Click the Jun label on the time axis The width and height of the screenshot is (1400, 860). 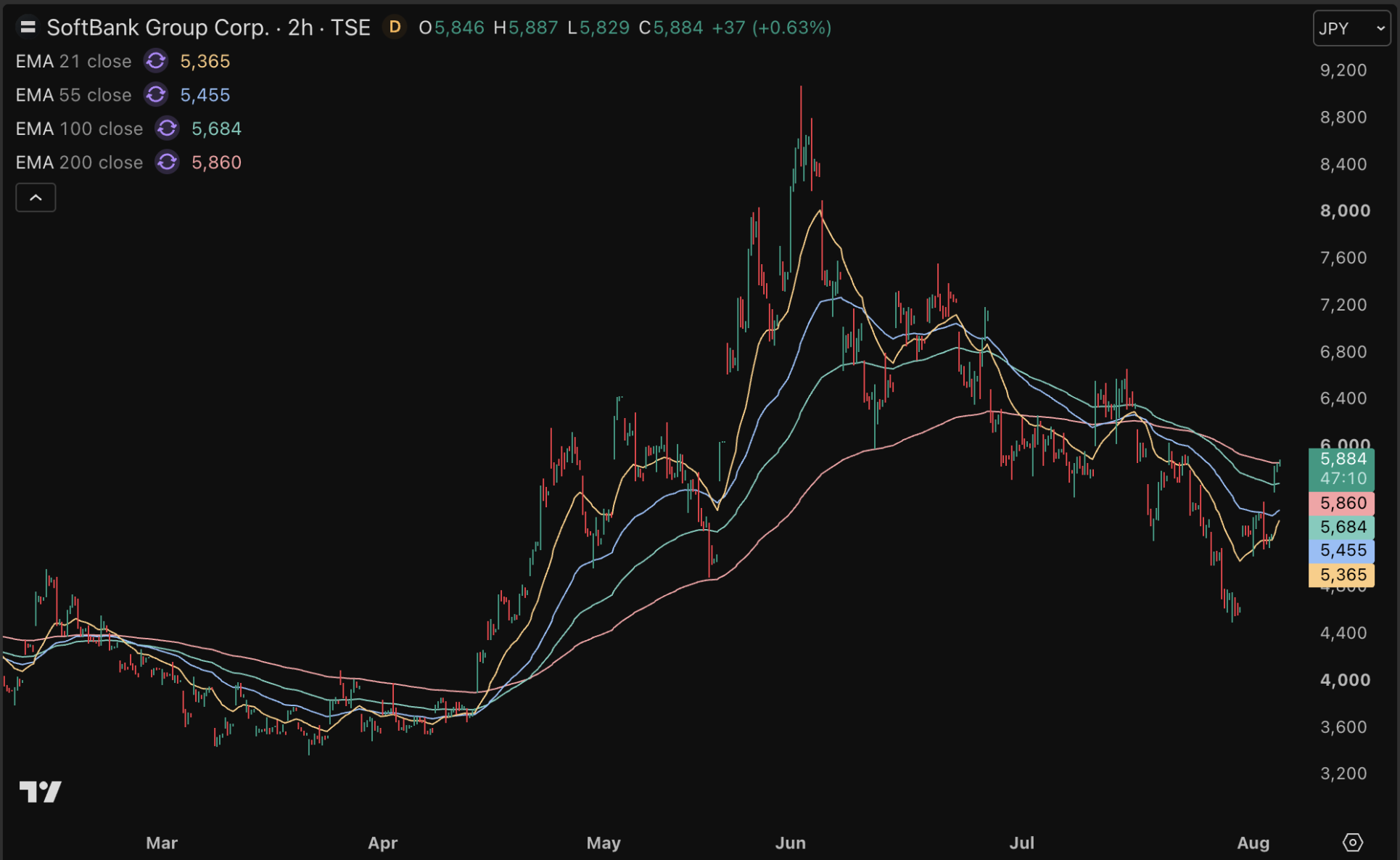[791, 843]
